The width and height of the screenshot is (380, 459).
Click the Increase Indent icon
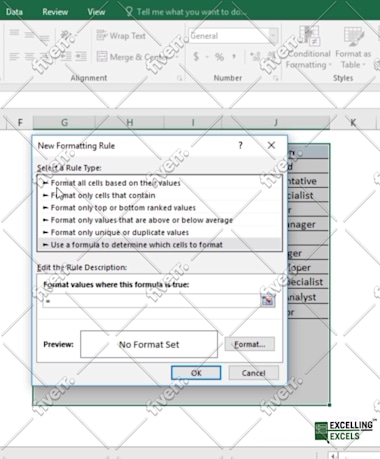tap(81, 56)
